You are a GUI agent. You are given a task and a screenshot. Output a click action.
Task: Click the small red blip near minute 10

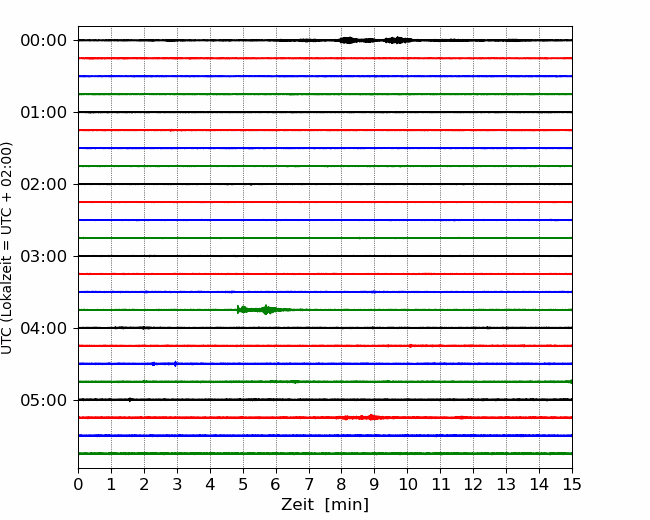pos(410,346)
